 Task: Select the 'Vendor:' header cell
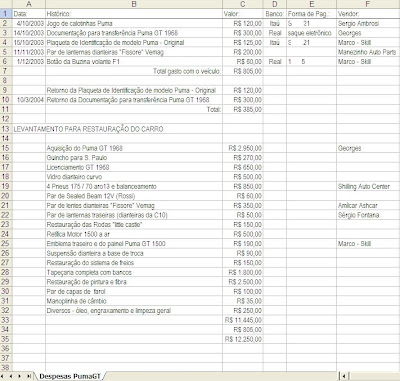(368, 14)
